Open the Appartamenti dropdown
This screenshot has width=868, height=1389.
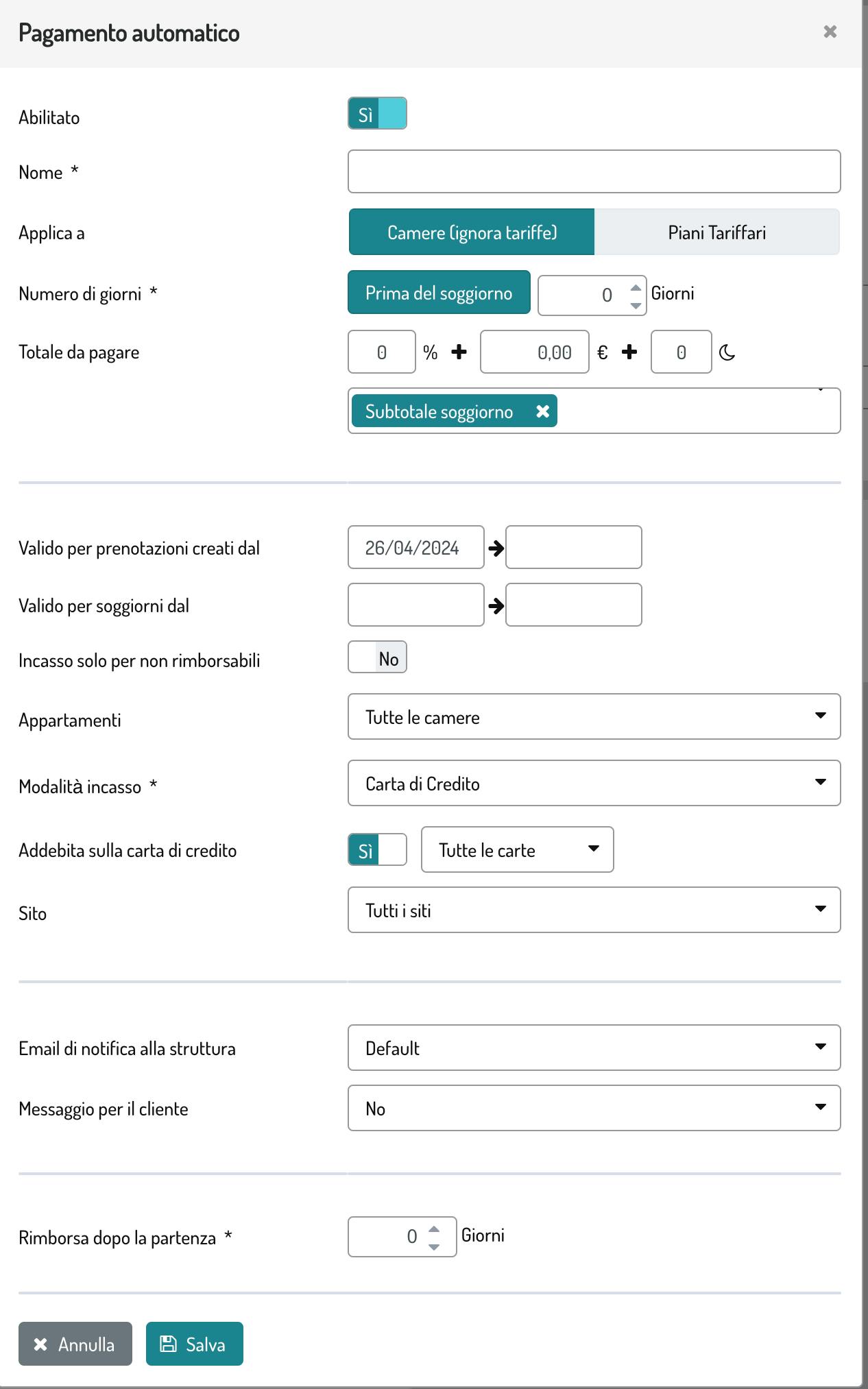(x=594, y=716)
